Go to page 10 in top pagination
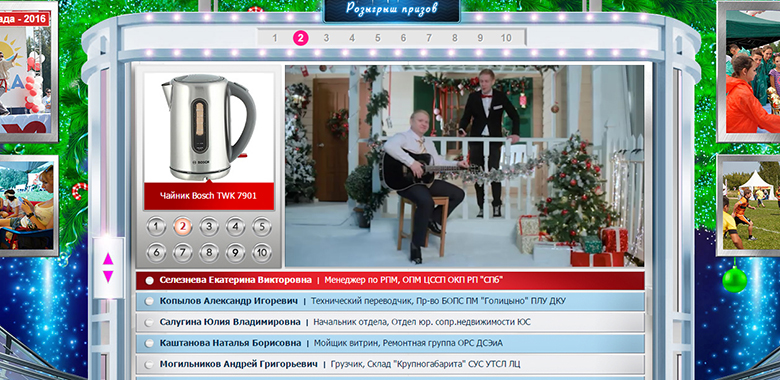The width and height of the screenshot is (780, 380). (x=506, y=38)
